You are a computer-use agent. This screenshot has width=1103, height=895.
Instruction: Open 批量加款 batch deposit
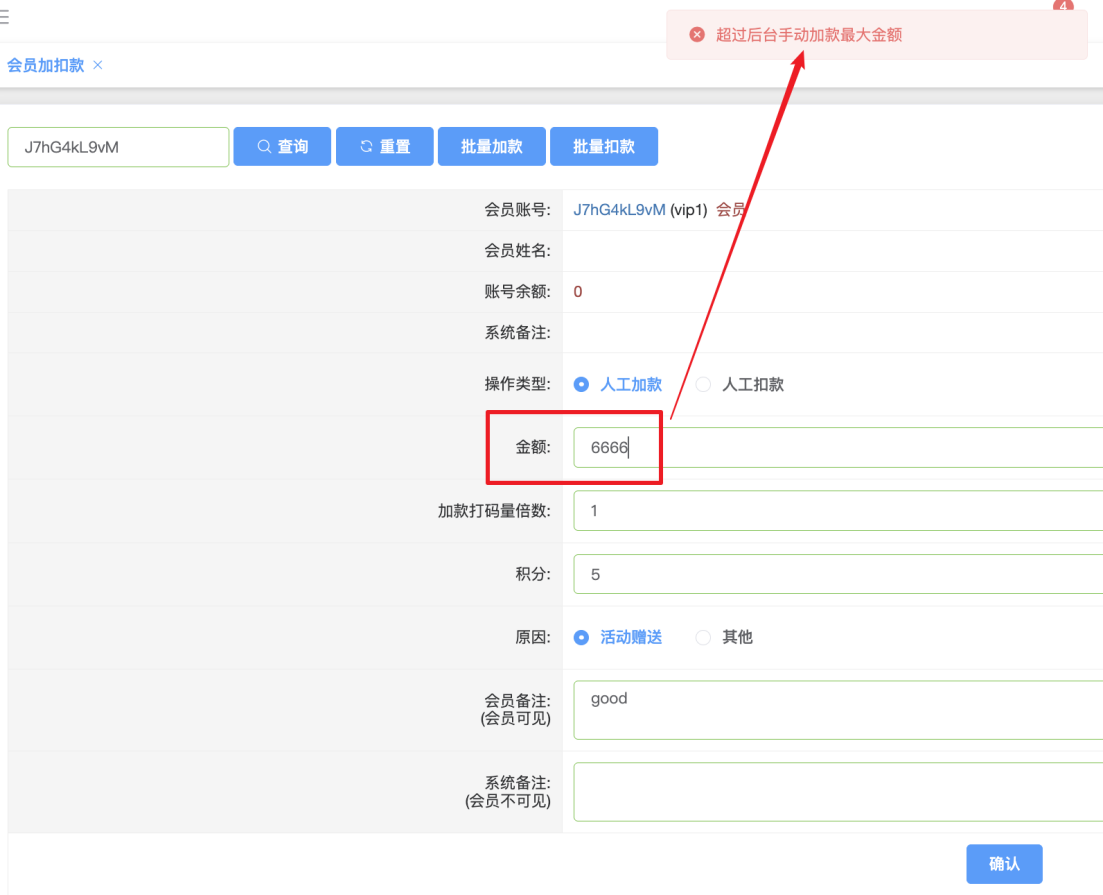tap(491, 147)
